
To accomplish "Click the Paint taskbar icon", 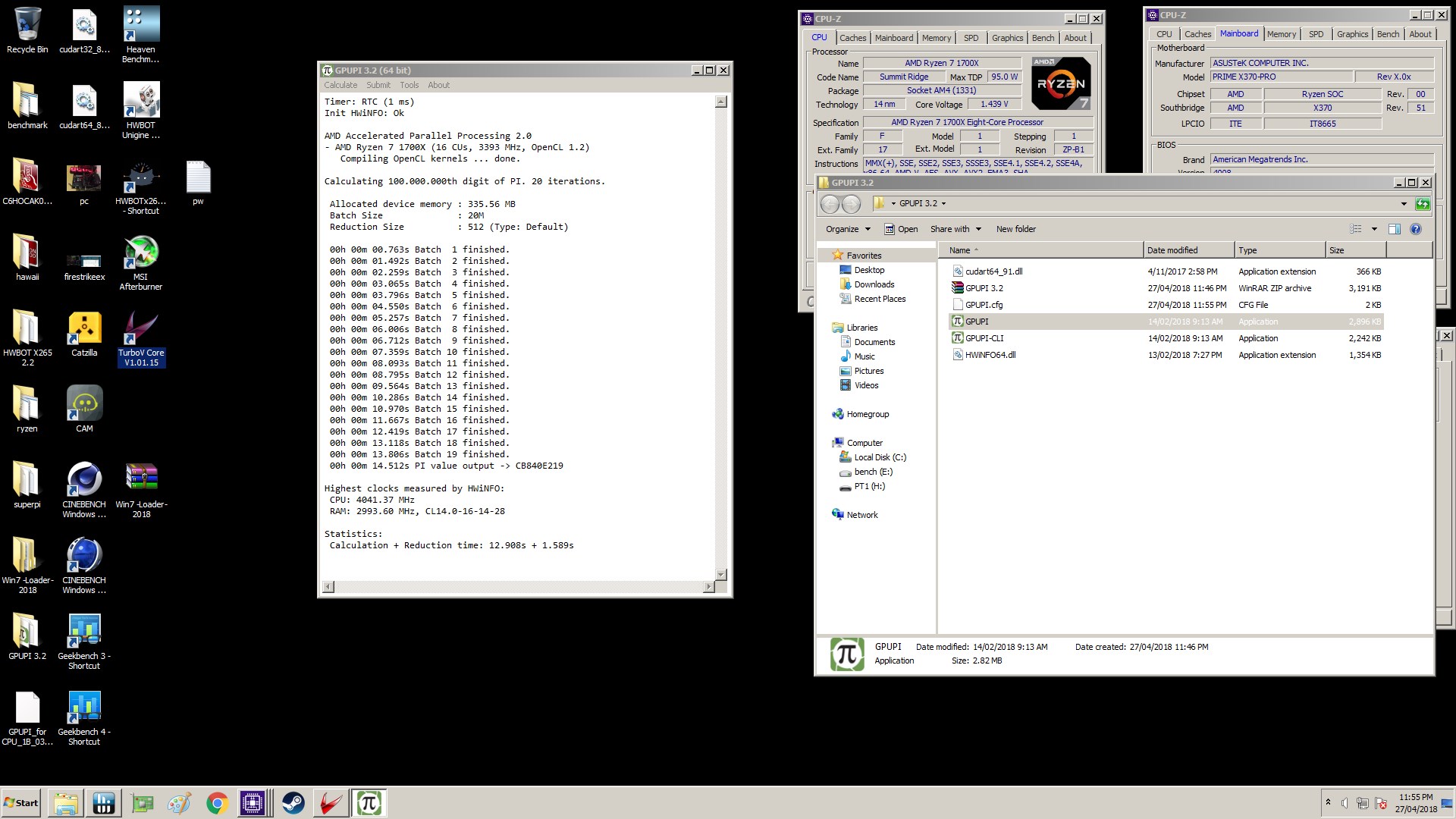I will (x=179, y=803).
